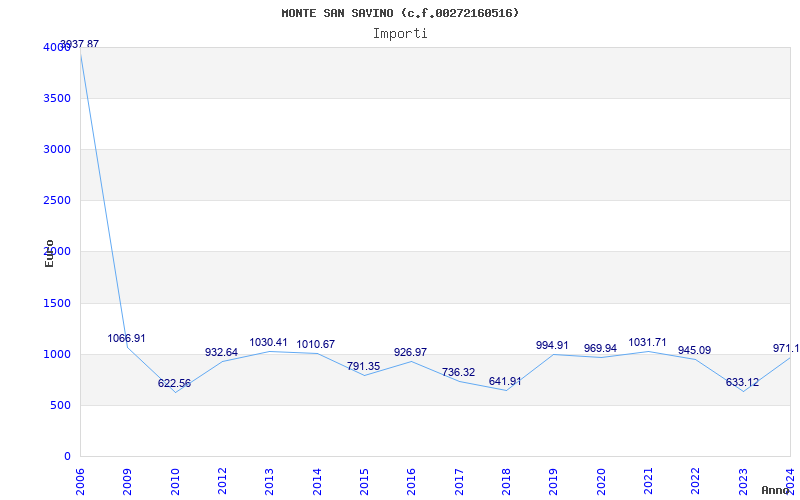The height and width of the screenshot is (500, 800).
Task: Click the 633.12 value label
Action: coord(742,382)
